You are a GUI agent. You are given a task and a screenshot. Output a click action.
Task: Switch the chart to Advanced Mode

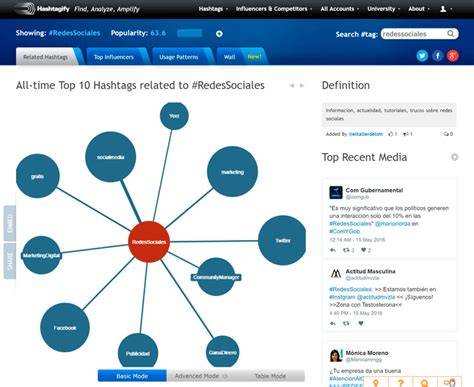tap(201, 376)
